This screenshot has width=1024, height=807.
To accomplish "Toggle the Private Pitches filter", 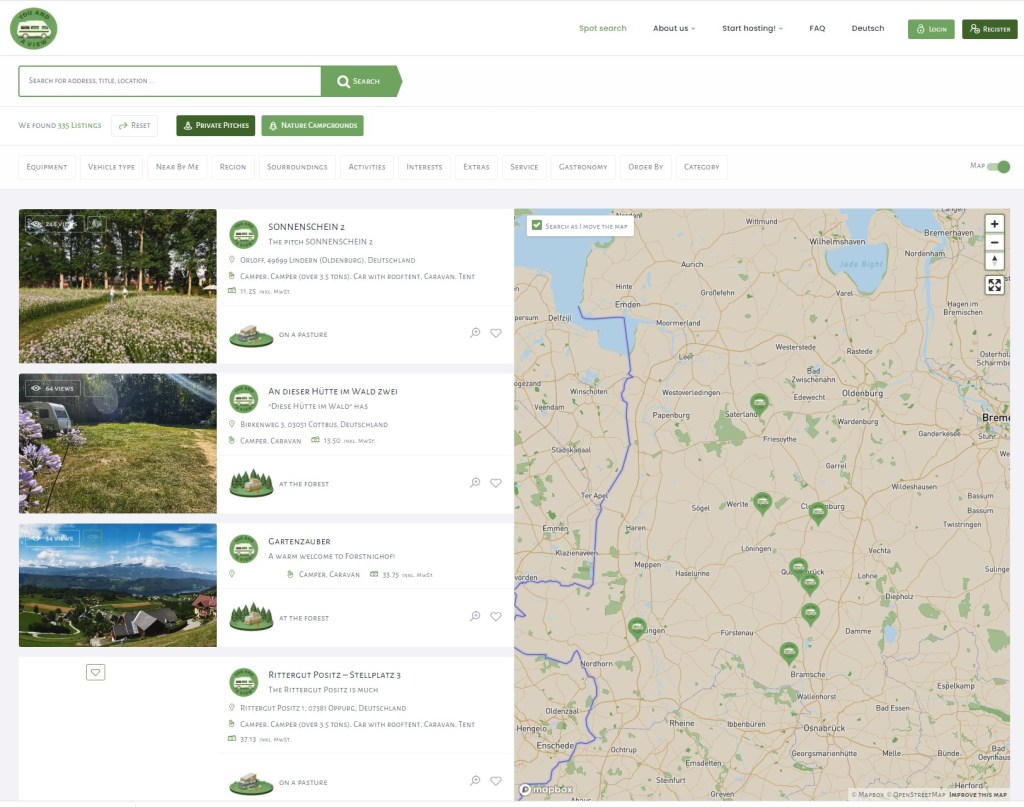I will 215,125.
